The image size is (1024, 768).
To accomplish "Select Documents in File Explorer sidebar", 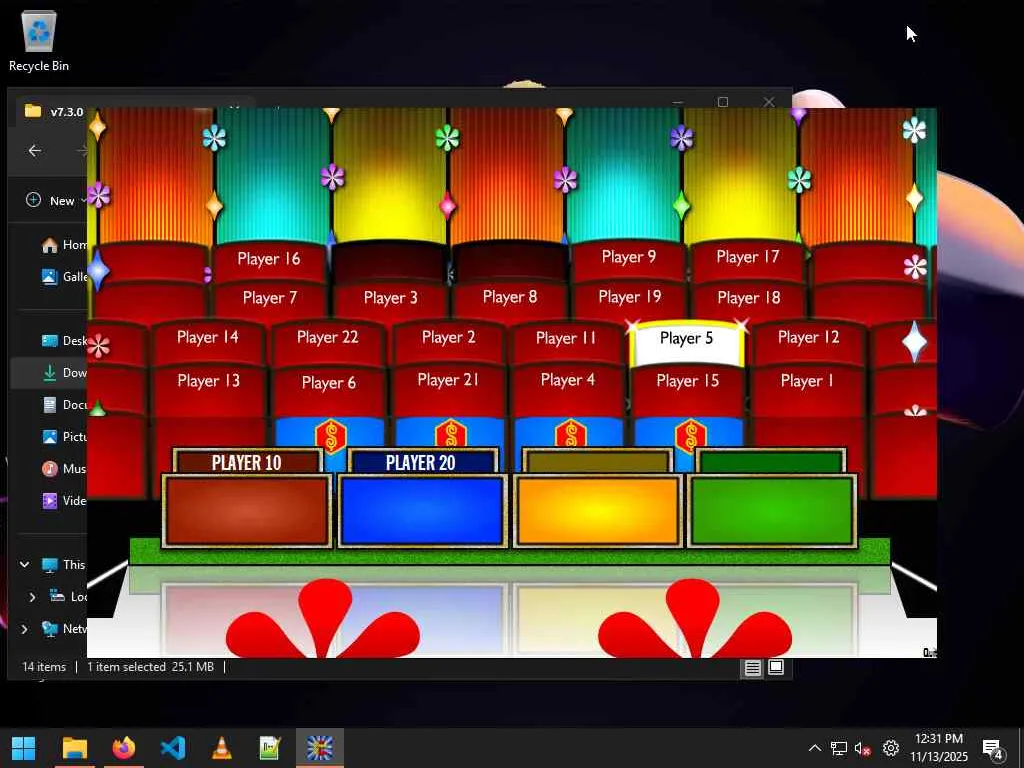I will click(x=64, y=405).
